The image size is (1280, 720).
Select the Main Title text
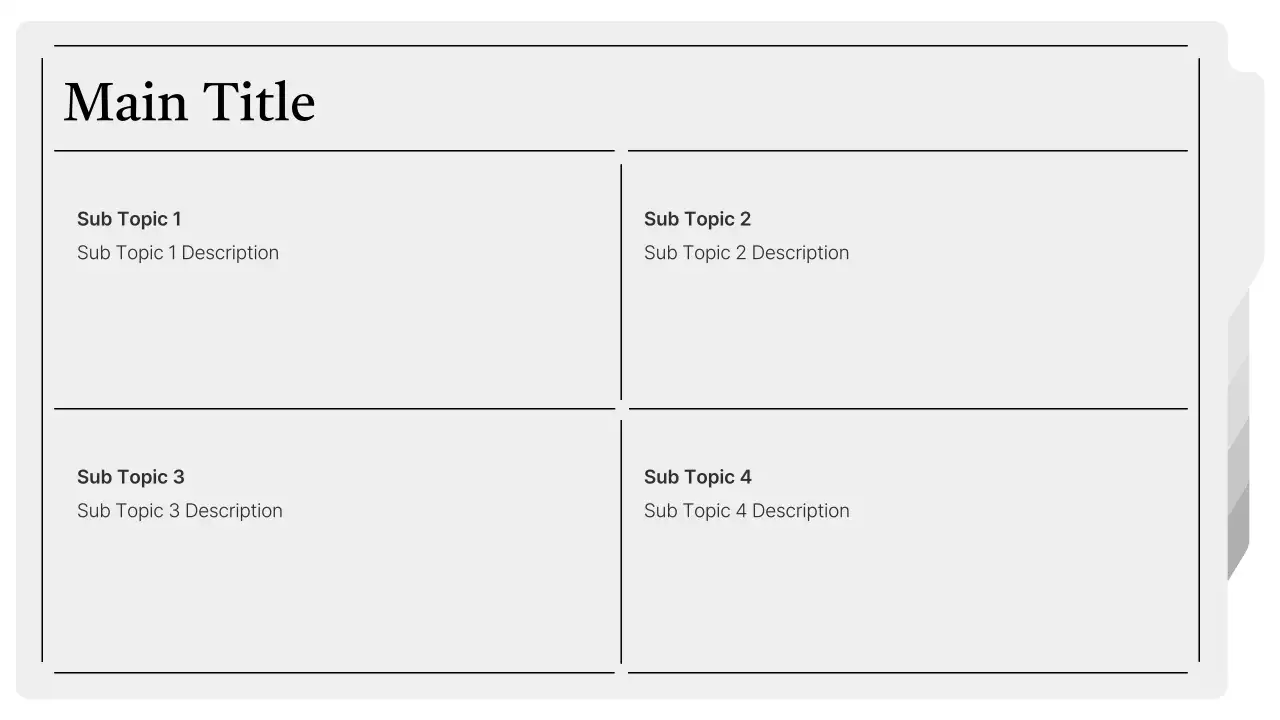189,103
